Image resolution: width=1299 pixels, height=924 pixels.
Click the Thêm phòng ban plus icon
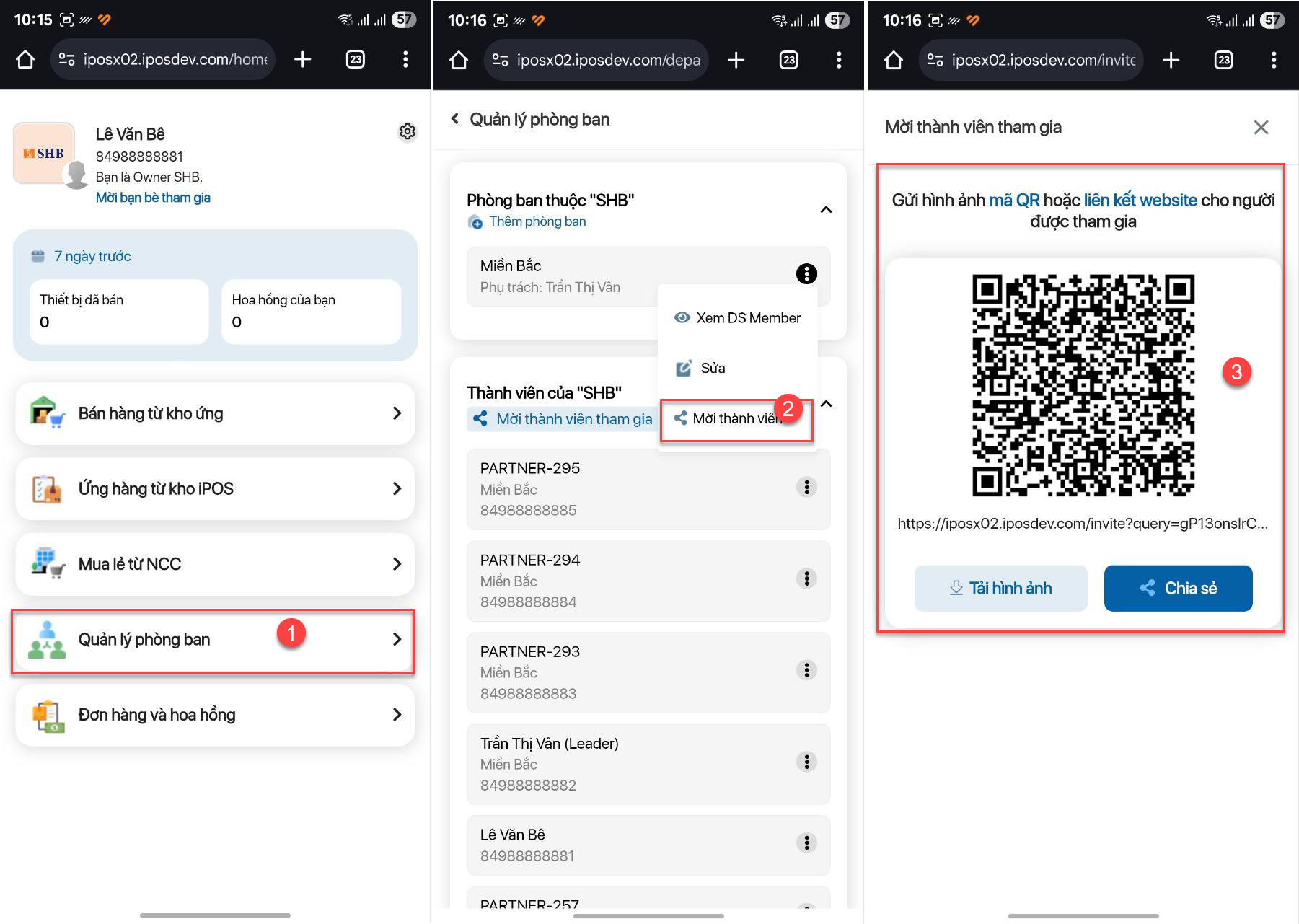(x=475, y=222)
